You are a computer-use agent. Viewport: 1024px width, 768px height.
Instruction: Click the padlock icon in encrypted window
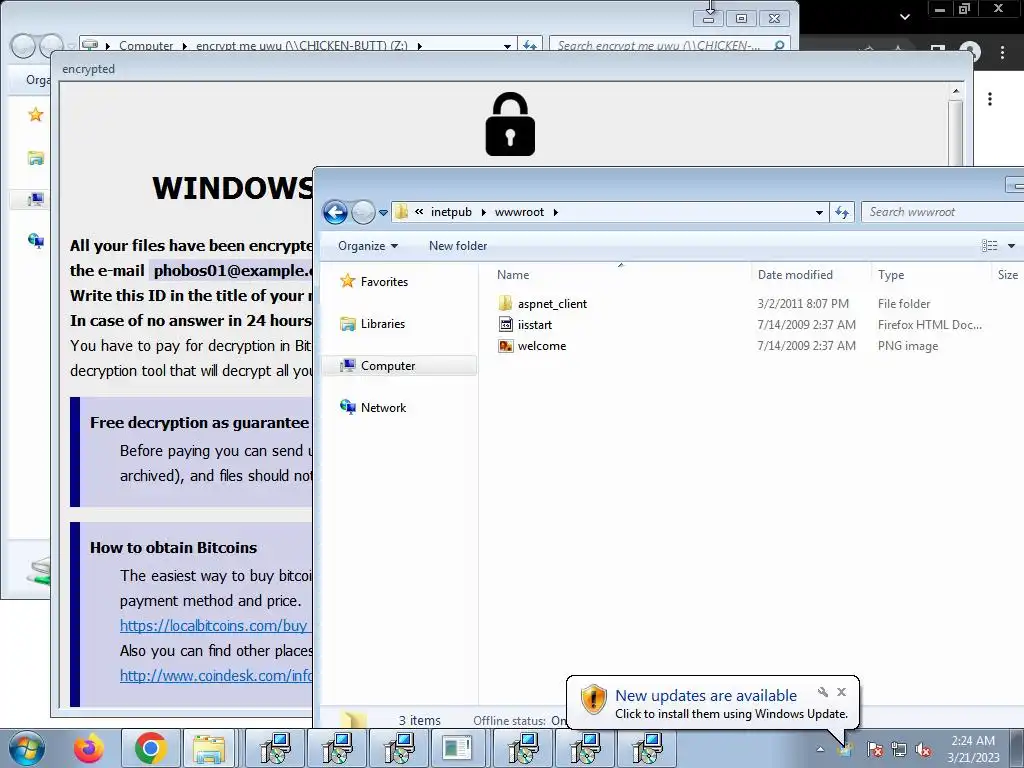click(x=510, y=125)
